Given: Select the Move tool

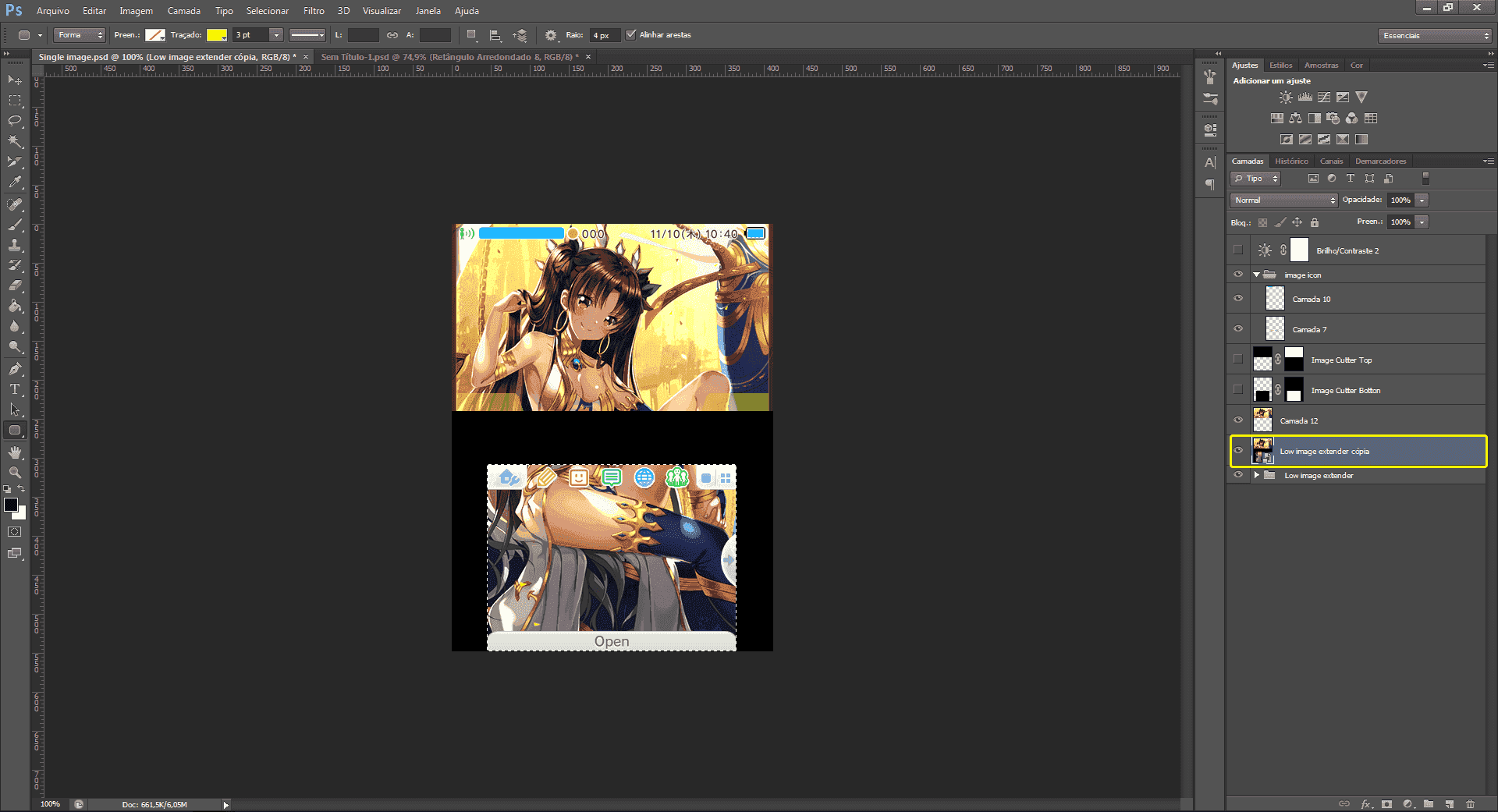Looking at the screenshot, I should coord(15,80).
